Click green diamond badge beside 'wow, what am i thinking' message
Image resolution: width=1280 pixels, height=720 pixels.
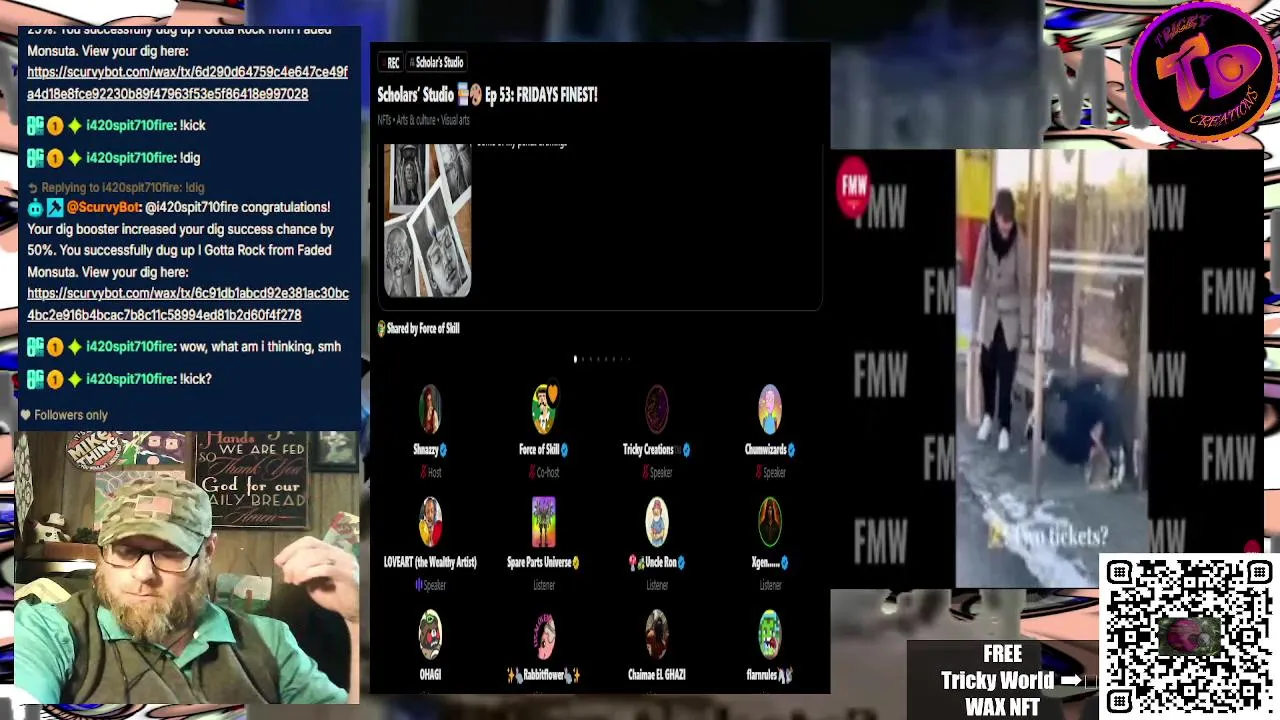click(x=74, y=347)
